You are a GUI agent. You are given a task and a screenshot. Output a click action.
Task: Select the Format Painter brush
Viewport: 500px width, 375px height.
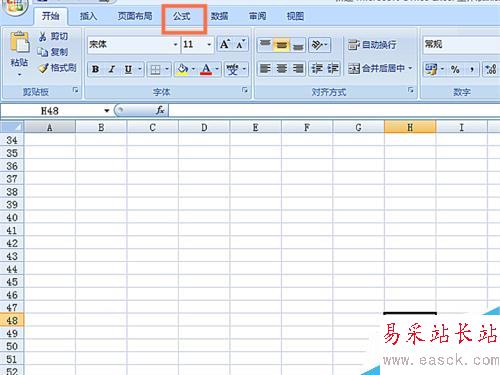[x=57, y=68]
